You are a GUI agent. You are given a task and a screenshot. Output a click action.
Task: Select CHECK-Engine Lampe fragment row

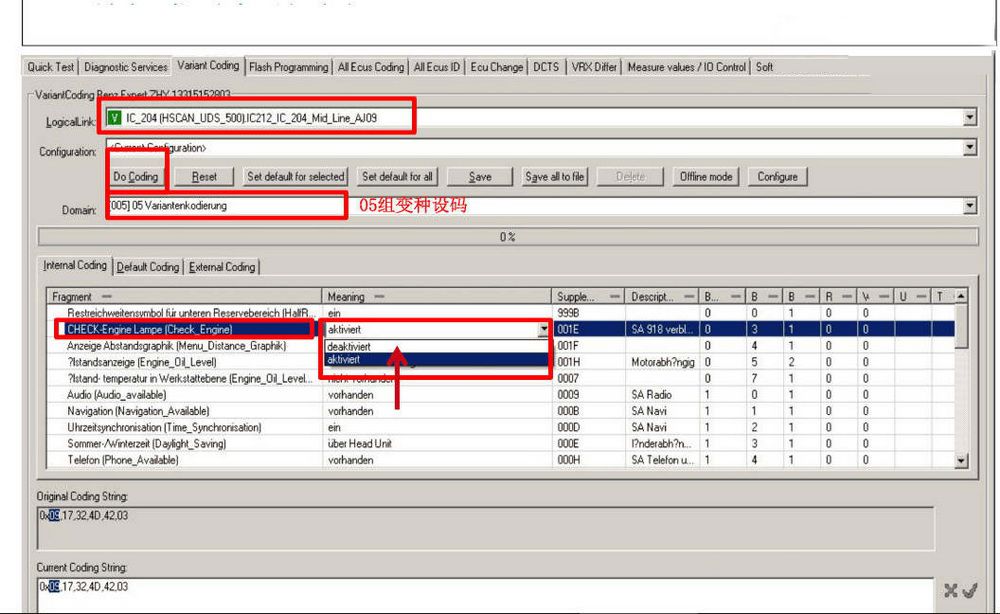150,329
